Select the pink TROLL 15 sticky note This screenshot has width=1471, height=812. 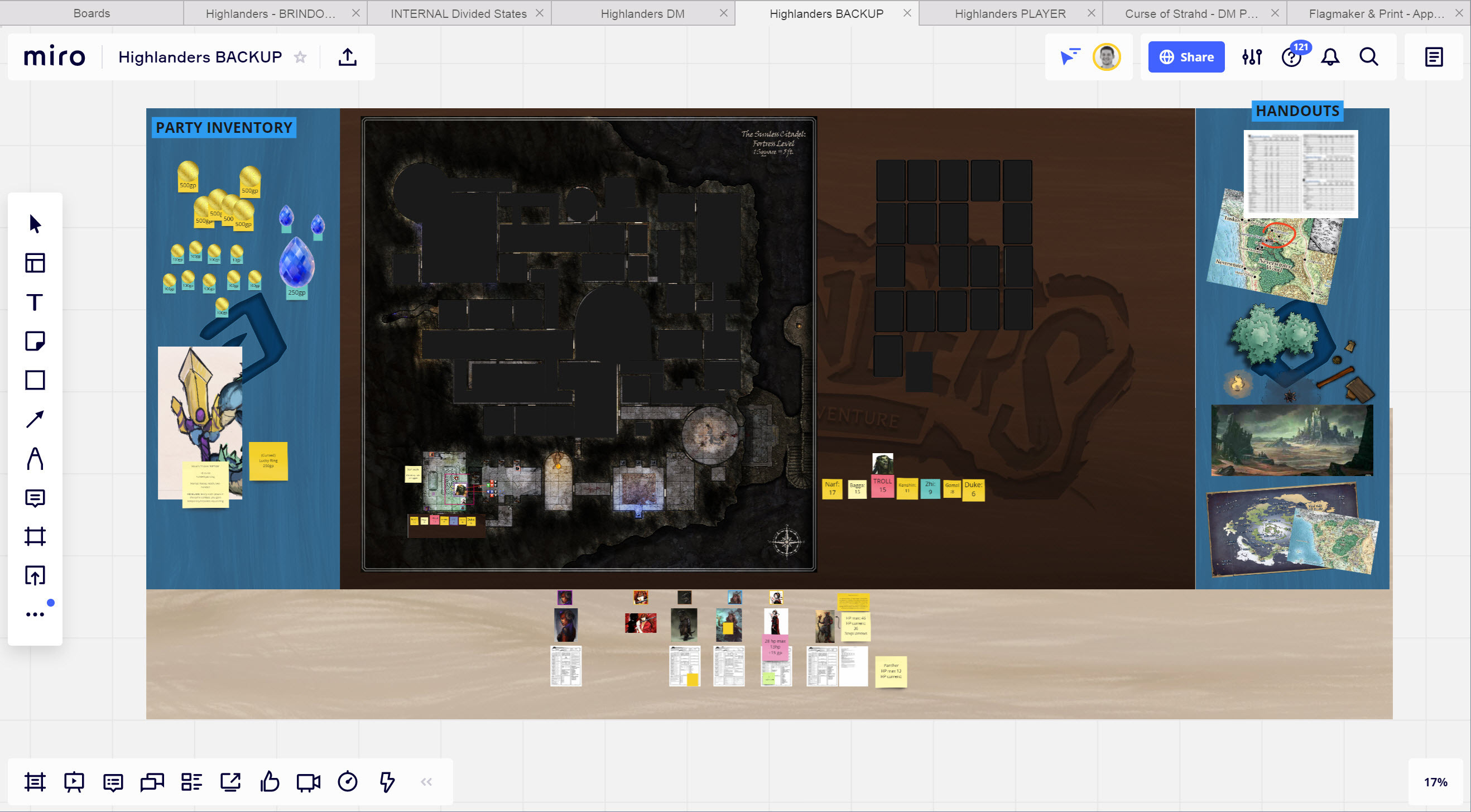click(x=882, y=487)
